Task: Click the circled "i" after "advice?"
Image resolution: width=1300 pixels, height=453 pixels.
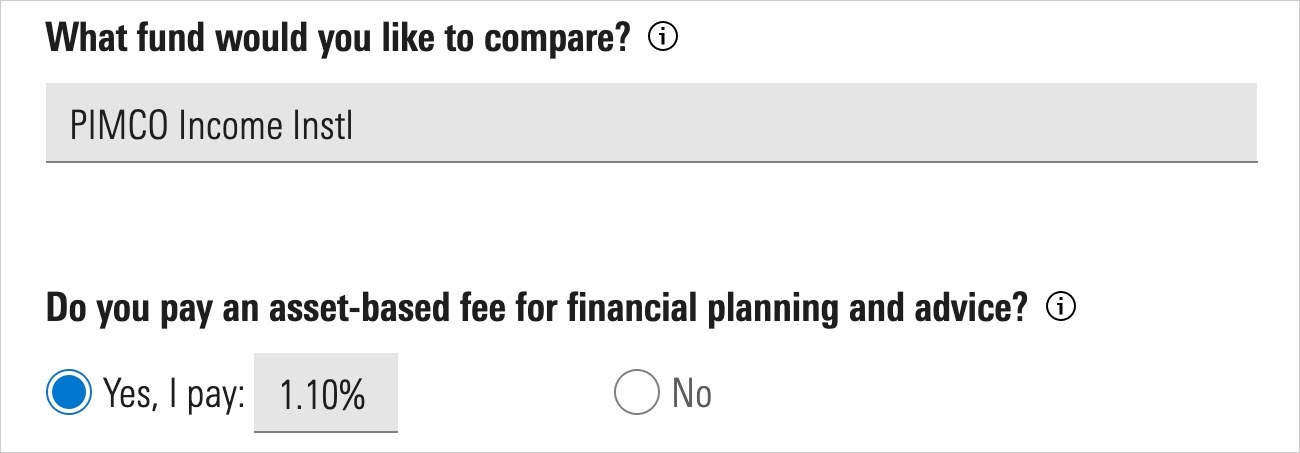Action: (1060, 309)
